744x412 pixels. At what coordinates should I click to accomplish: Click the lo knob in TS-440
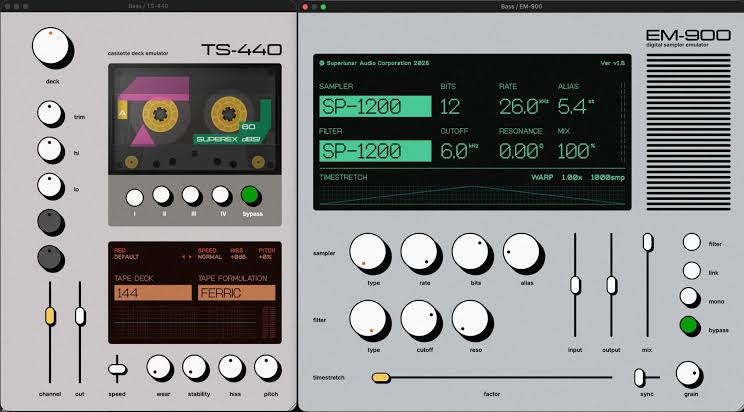[50, 185]
